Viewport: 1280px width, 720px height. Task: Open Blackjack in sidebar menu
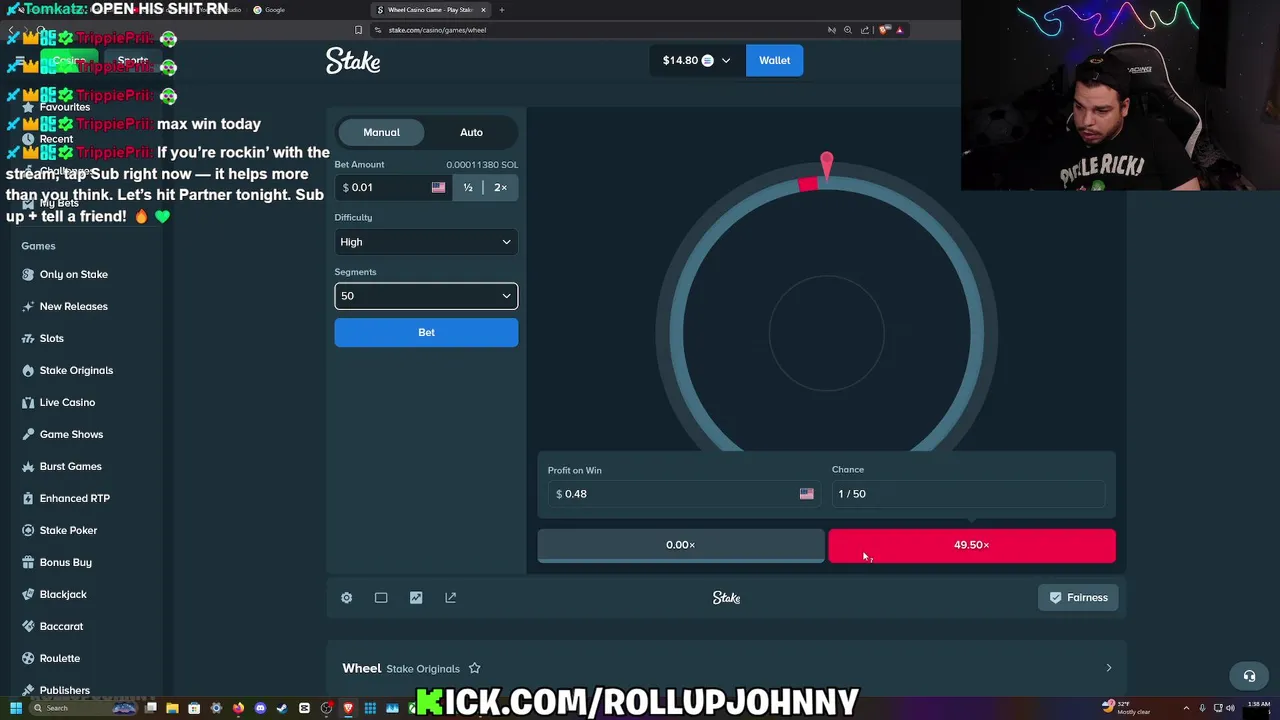point(63,594)
